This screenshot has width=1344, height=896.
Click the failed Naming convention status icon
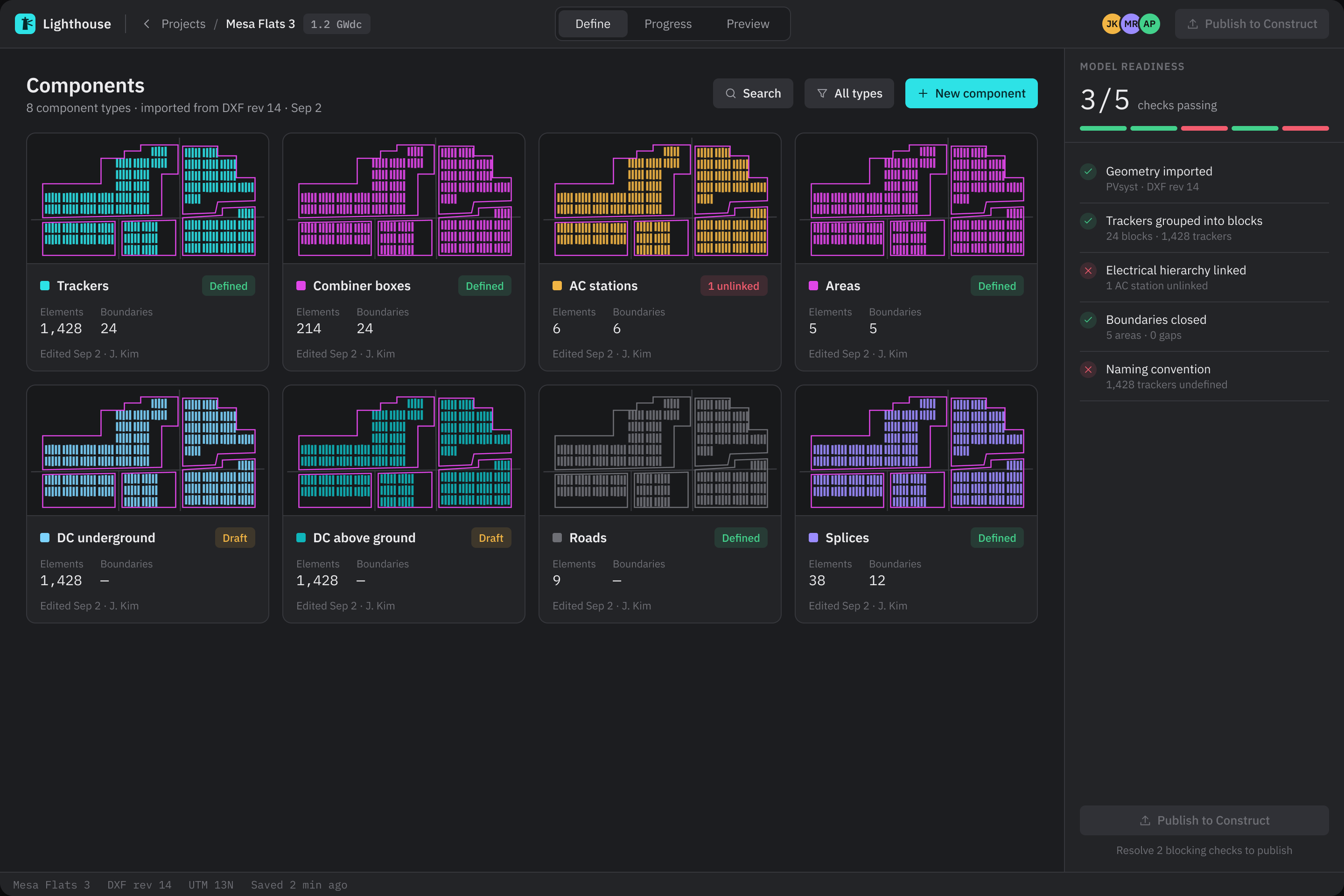click(x=1088, y=369)
